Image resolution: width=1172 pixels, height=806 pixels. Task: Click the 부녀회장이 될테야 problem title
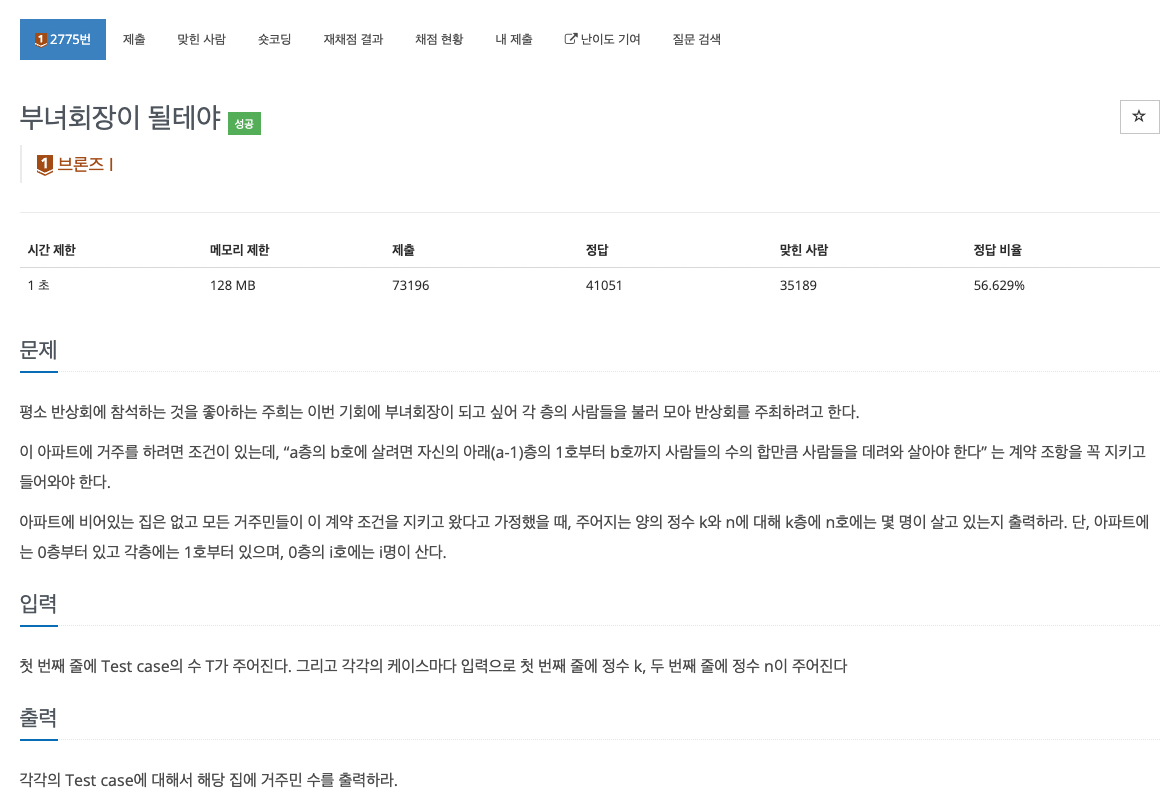click(120, 117)
